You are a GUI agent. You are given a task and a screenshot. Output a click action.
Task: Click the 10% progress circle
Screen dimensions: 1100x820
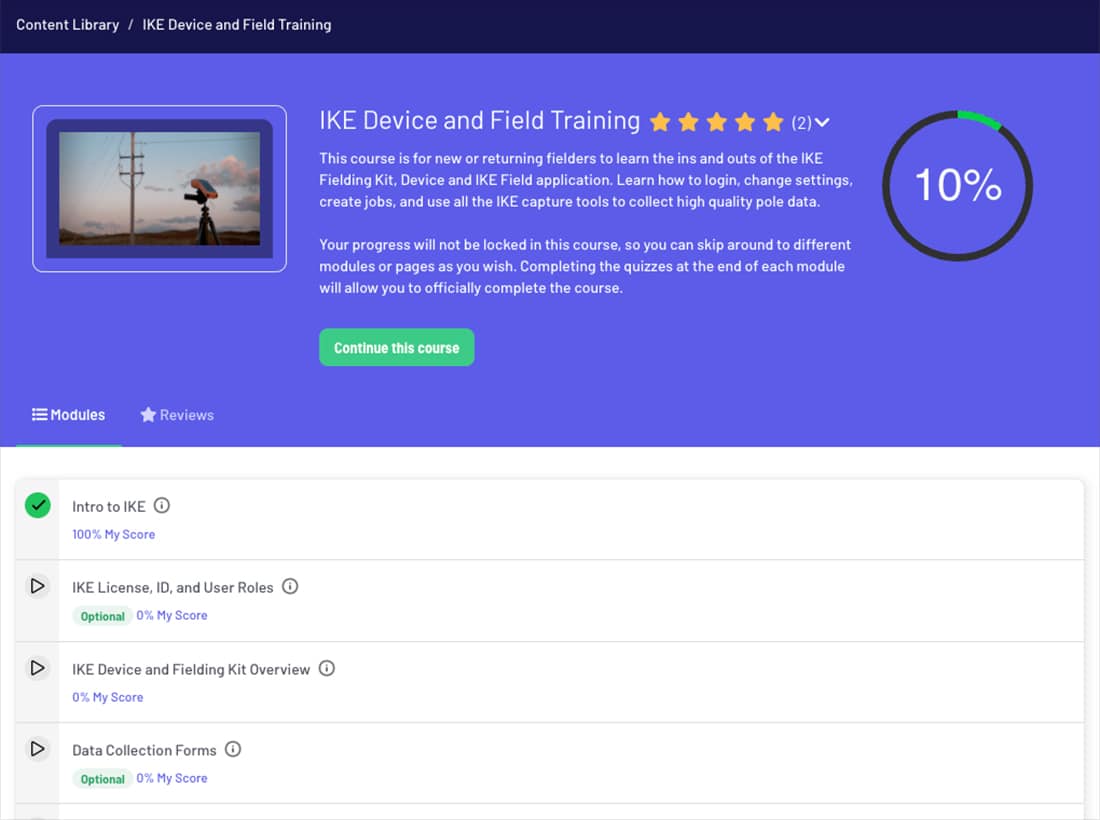(x=958, y=185)
